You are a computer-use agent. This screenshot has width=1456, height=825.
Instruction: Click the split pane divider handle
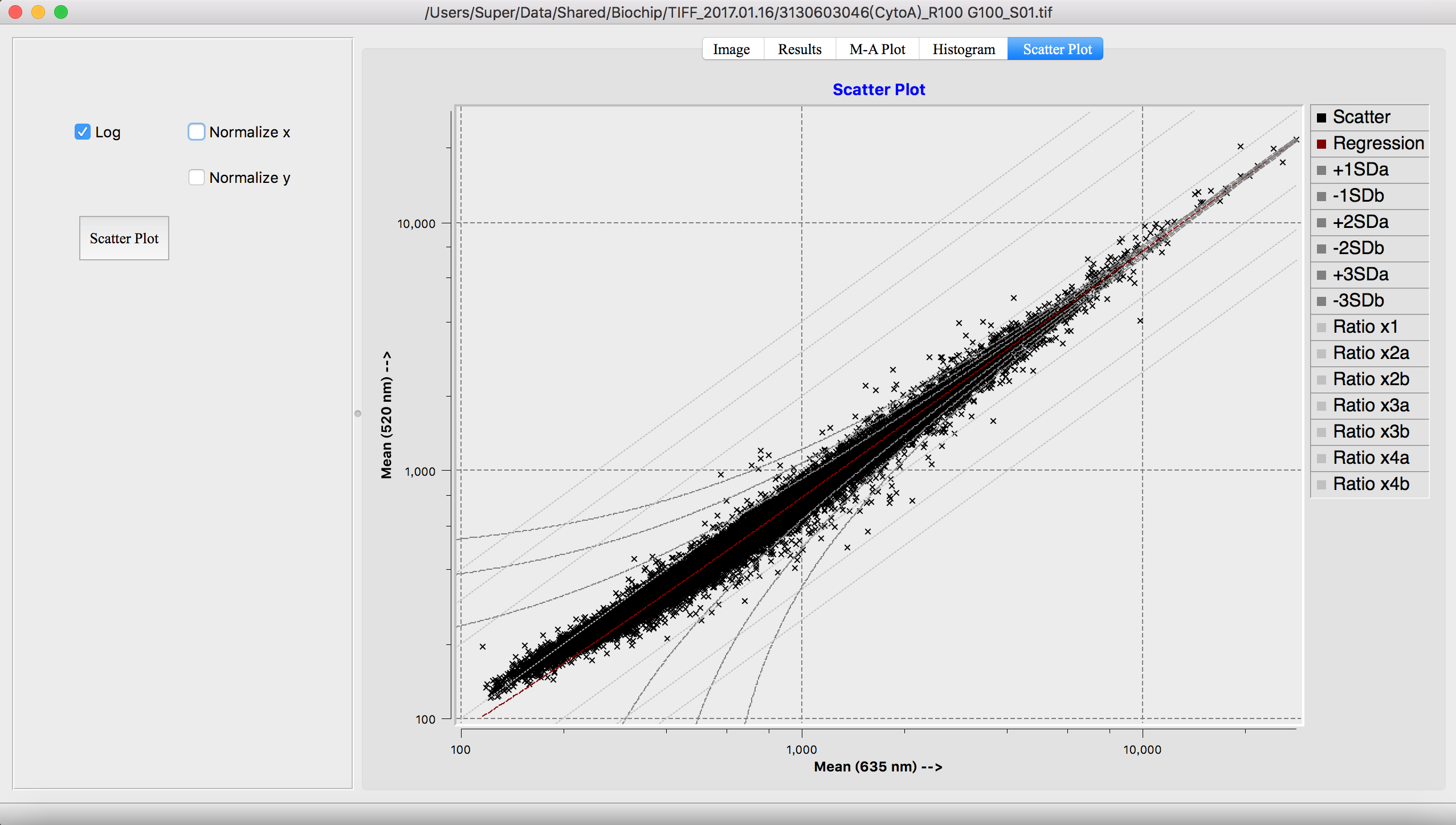tap(358, 414)
